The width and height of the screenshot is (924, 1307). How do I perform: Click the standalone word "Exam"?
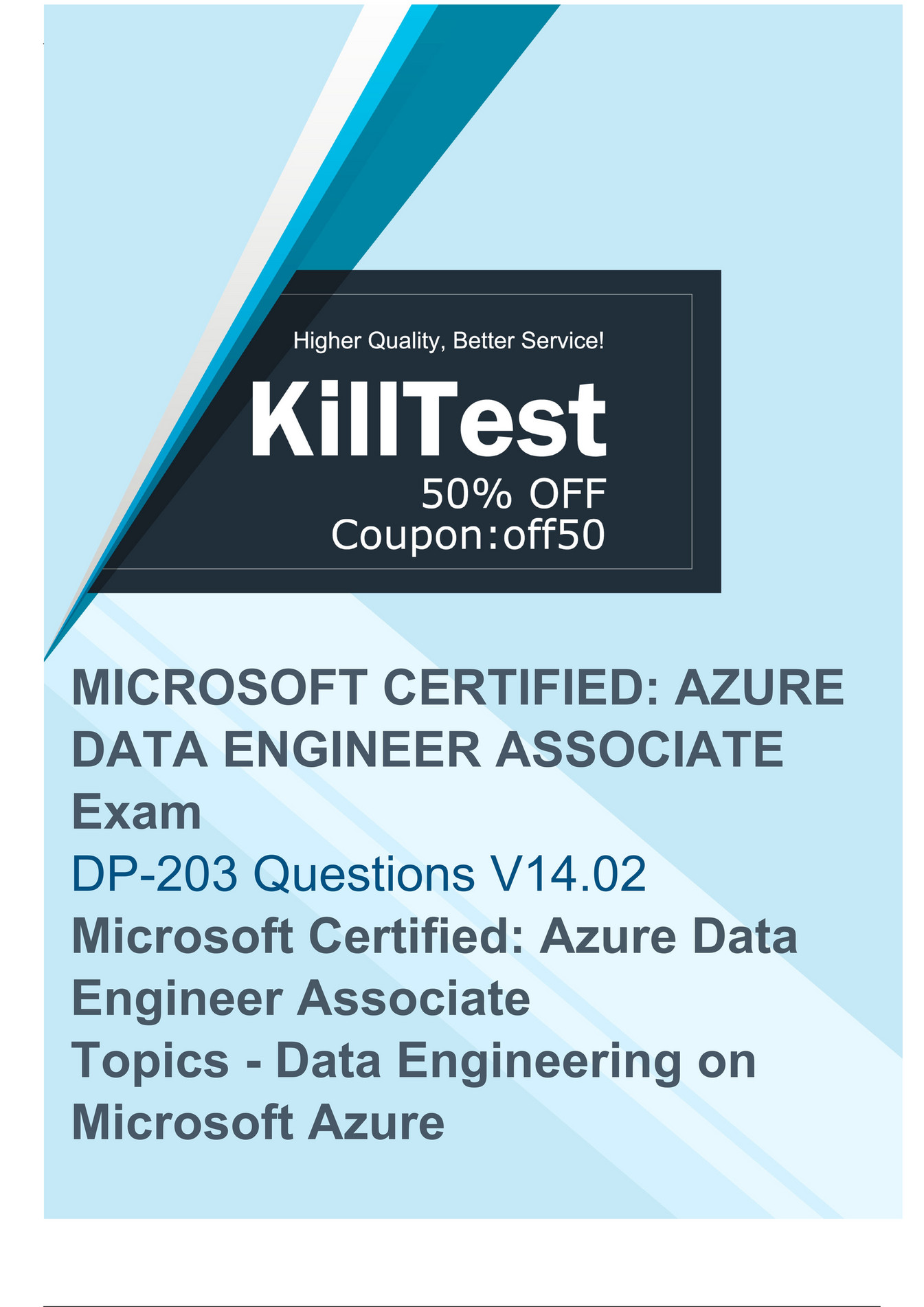[x=136, y=812]
